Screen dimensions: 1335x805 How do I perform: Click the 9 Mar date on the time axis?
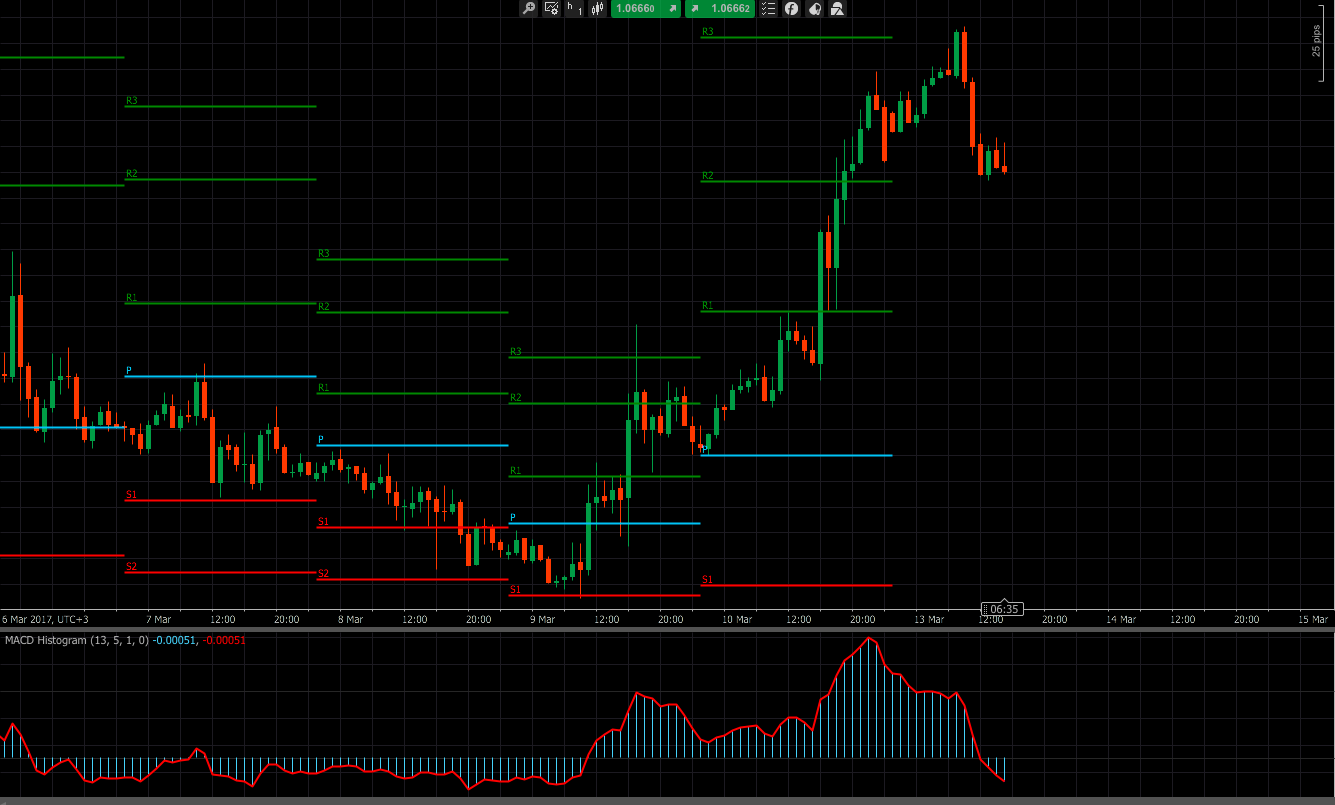542,619
